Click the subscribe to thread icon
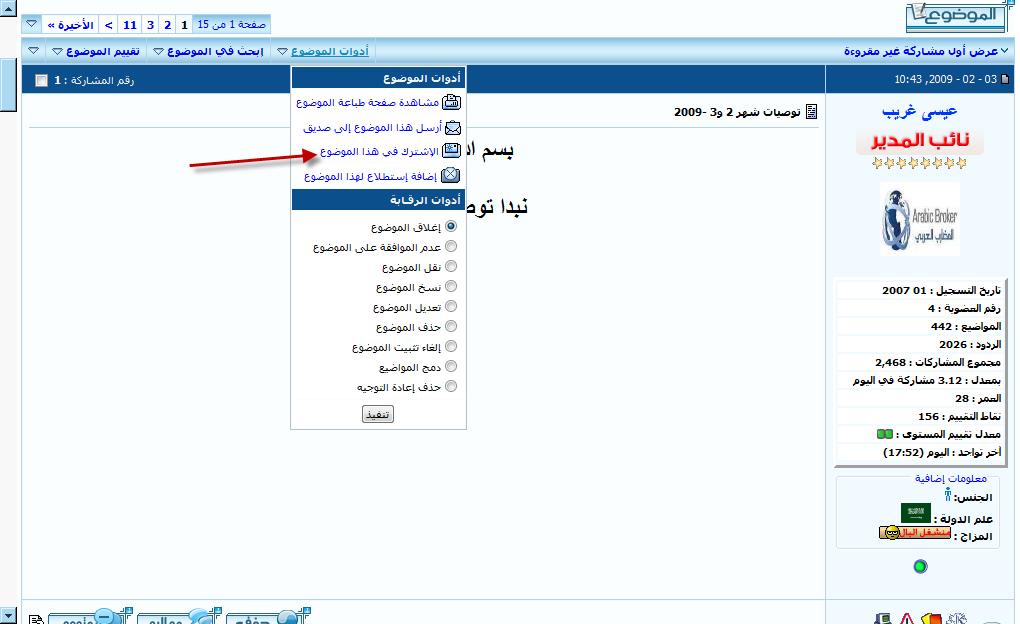 tap(451, 151)
